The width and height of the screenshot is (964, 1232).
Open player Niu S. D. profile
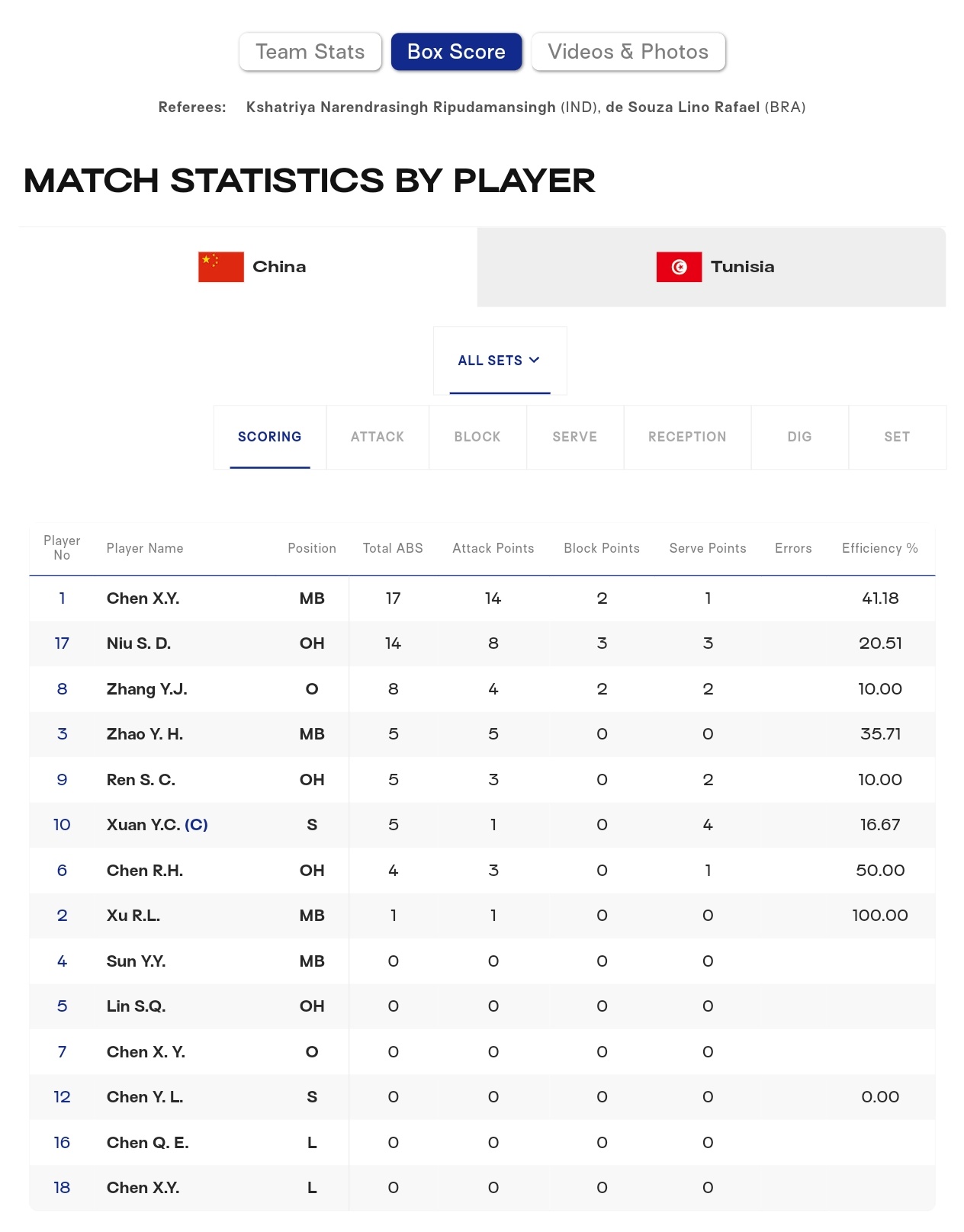(x=139, y=643)
